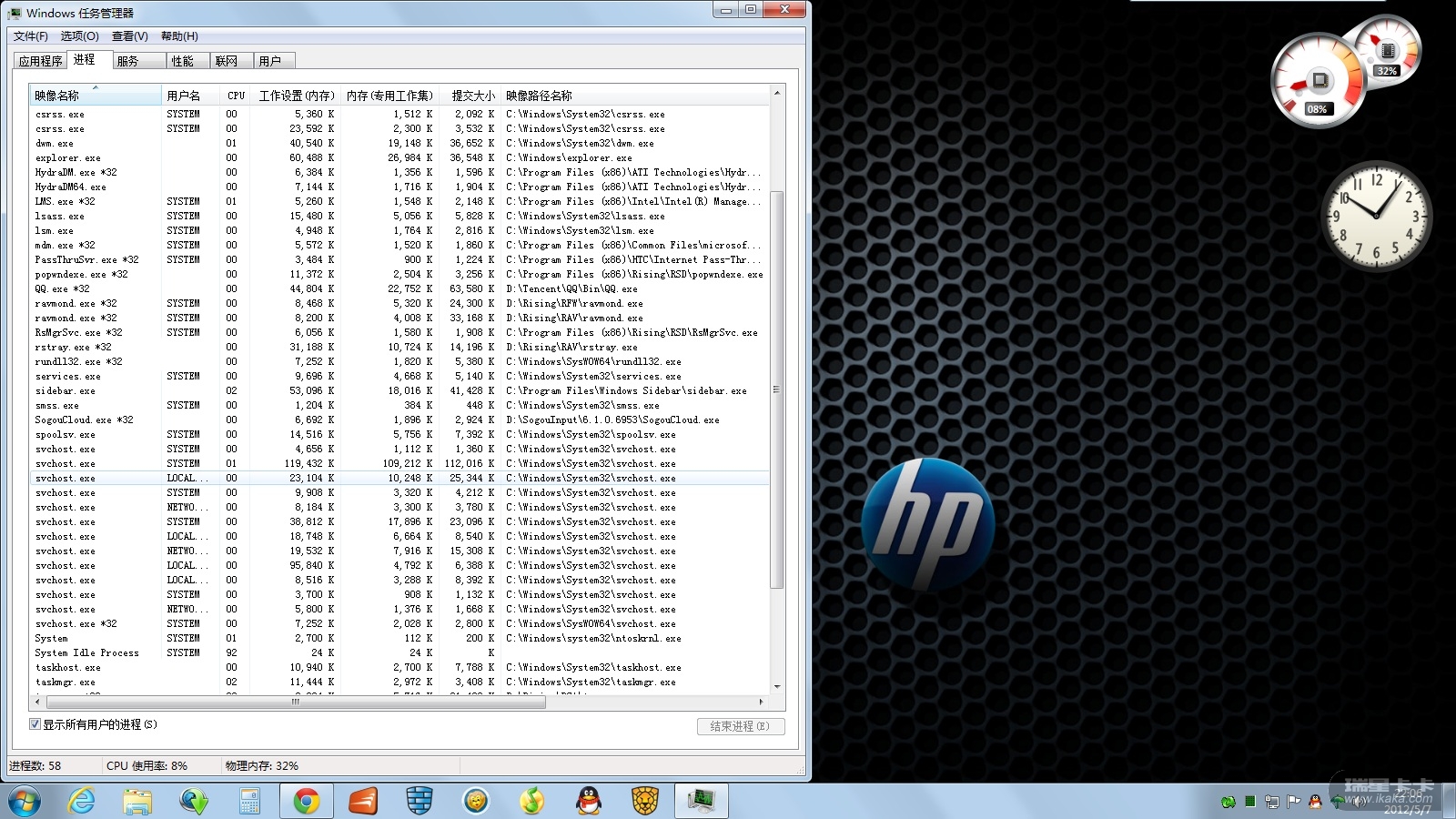Launch Internet Explorer from the taskbar
Screen dimensions: 1456x819
tap(82, 802)
